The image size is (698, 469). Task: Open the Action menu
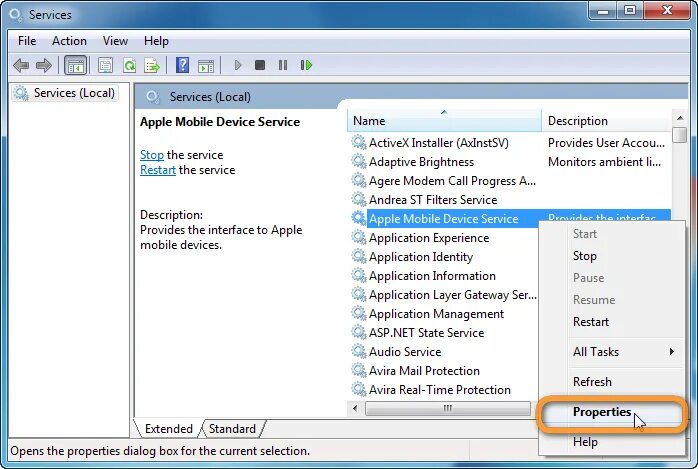[x=69, y=41]
